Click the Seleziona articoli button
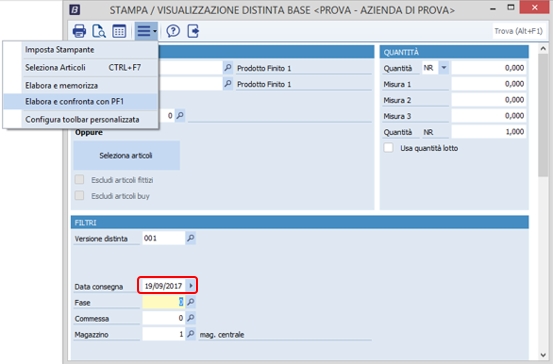 tap(127, 156)
